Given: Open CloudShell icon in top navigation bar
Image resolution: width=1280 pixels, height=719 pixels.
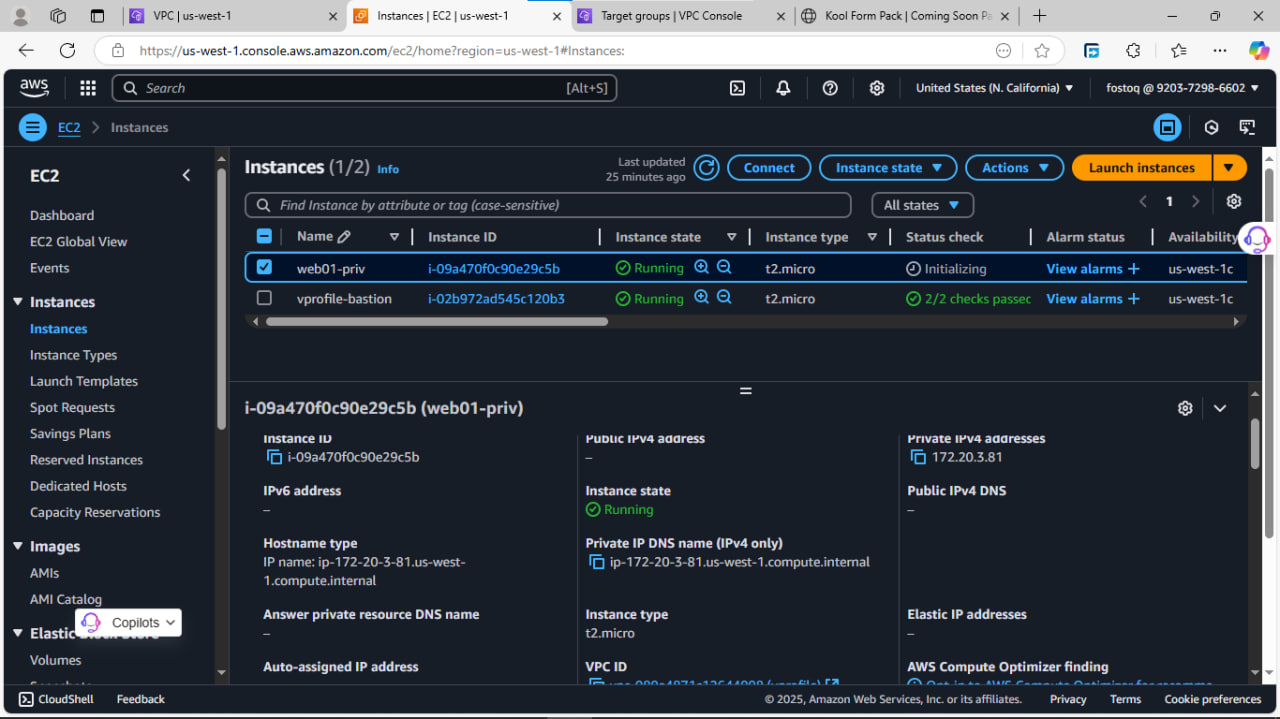Looking at the screenshot, I should [x=737, y=88].
